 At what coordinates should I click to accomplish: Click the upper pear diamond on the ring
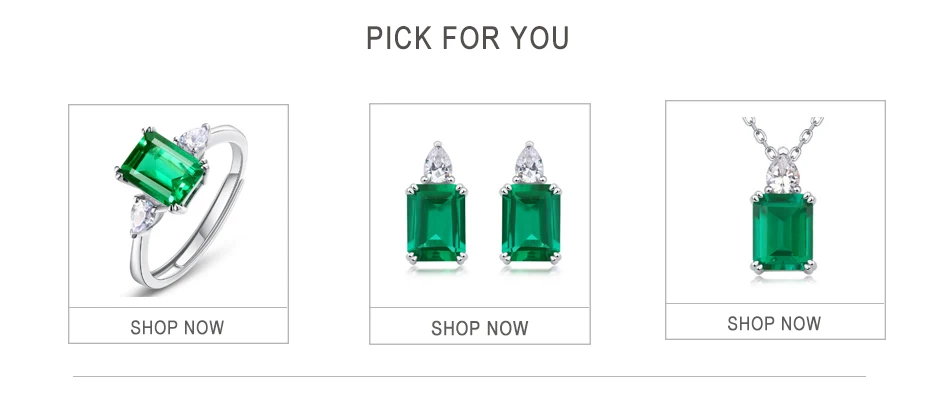[x=195, y=141]
